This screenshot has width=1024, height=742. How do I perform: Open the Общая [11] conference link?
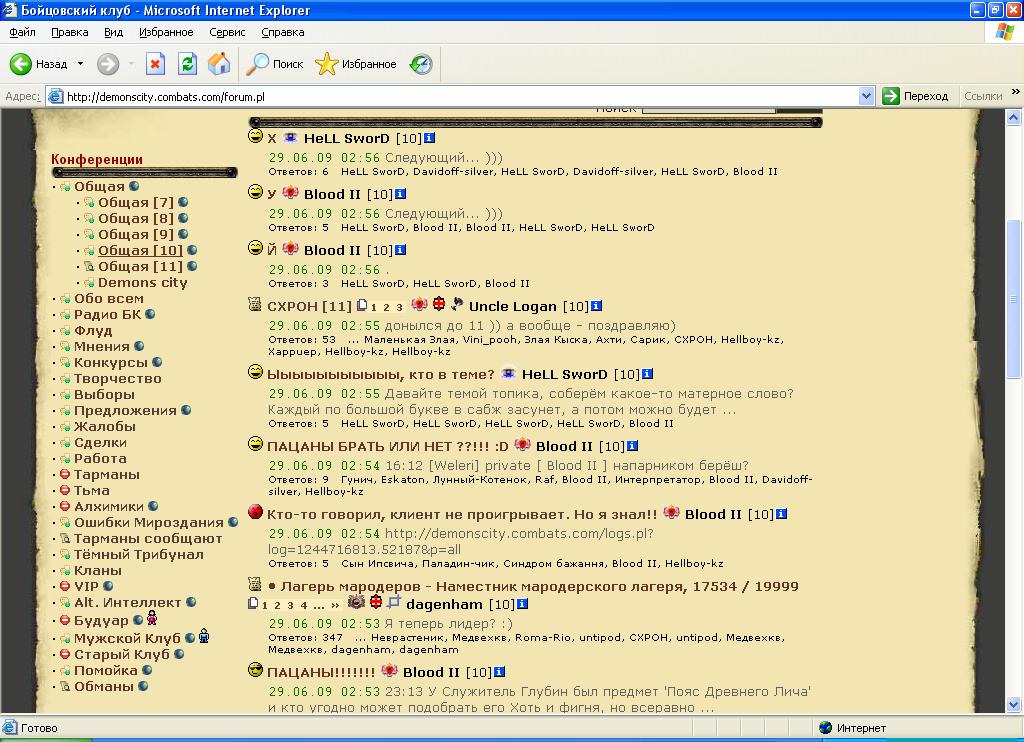pyautogui.click(x=140, y=266)
